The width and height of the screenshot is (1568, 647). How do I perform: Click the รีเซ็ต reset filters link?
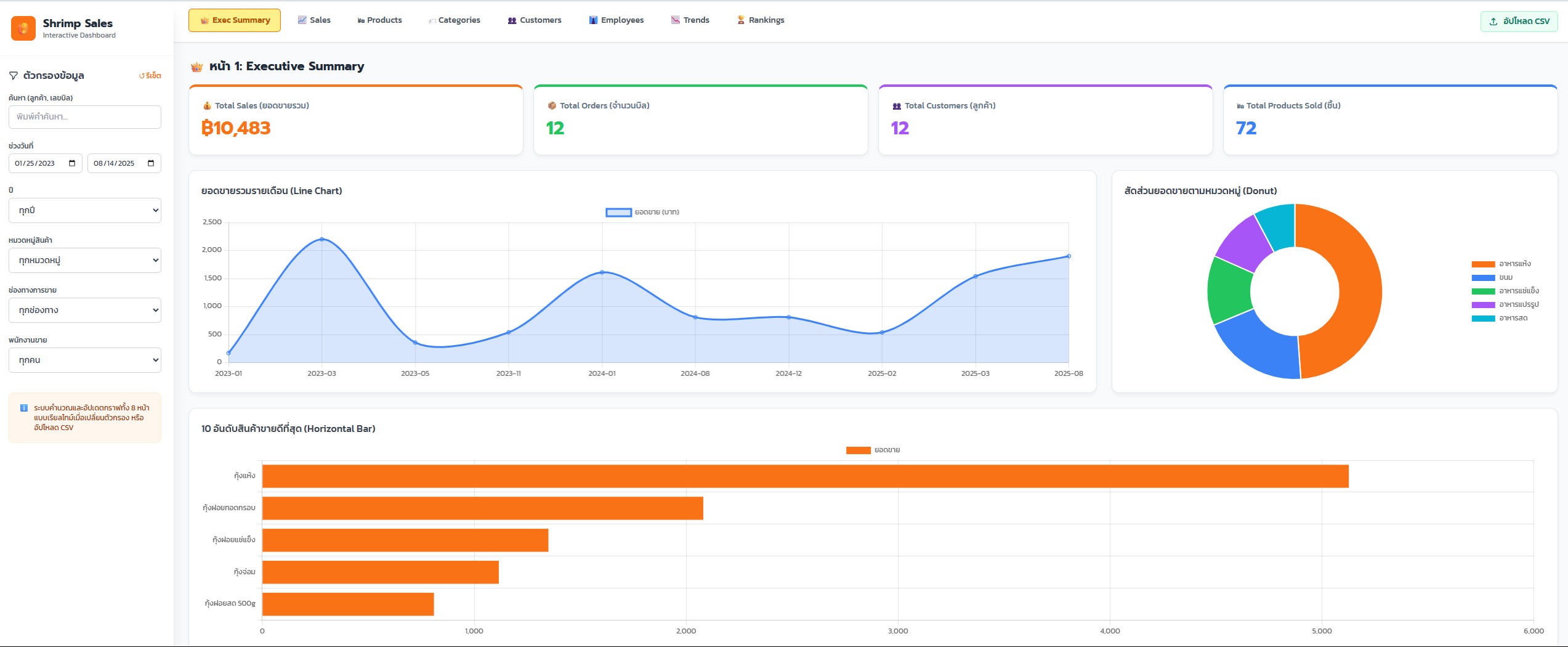pyautogui.click(x=150, y=76)
